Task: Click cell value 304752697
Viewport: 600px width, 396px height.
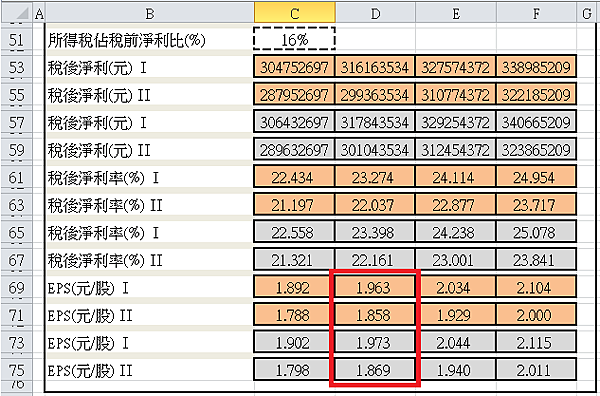Action: click(x=294, y=67)
